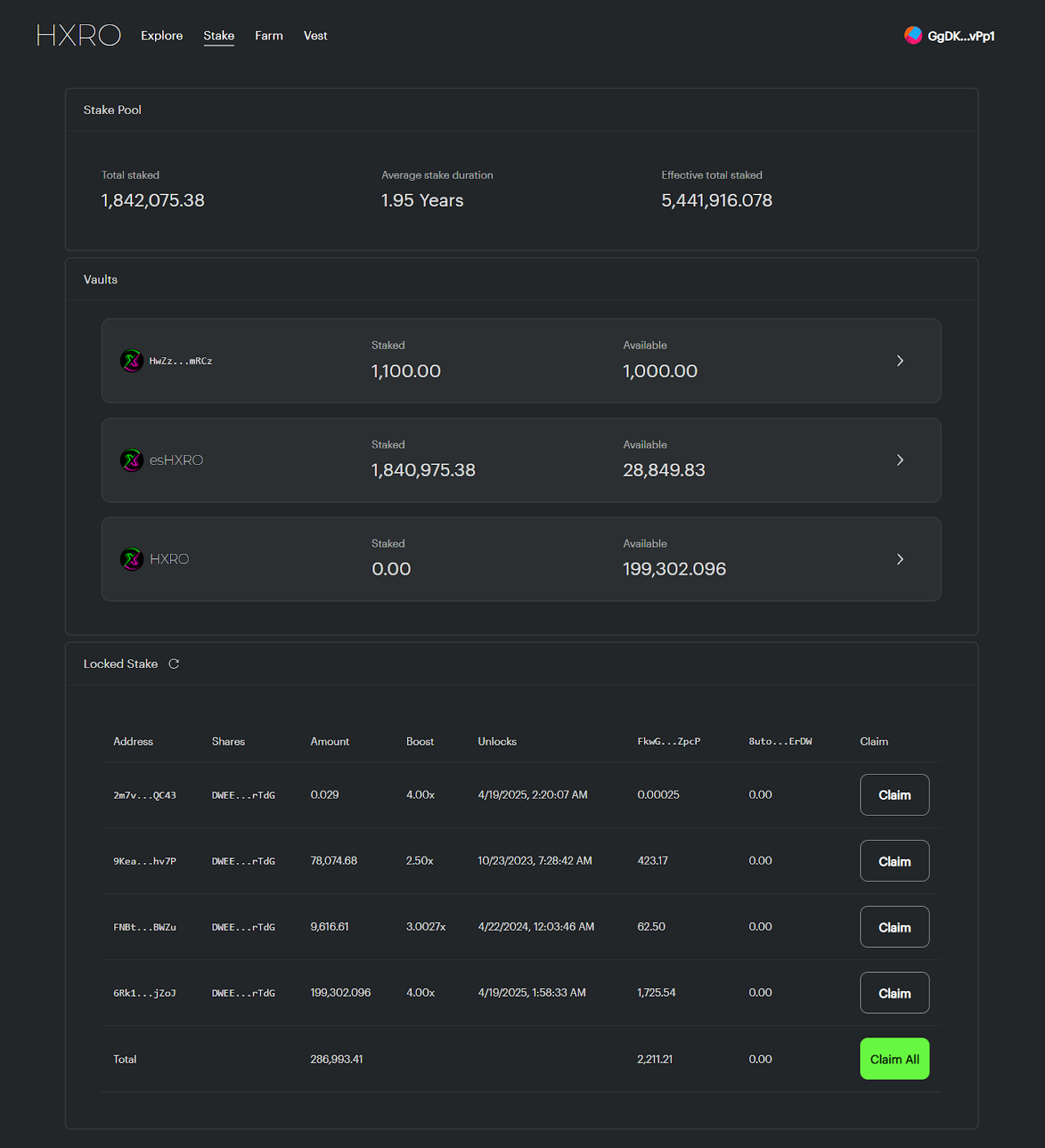Click the HXRO logo

(79, 35)
